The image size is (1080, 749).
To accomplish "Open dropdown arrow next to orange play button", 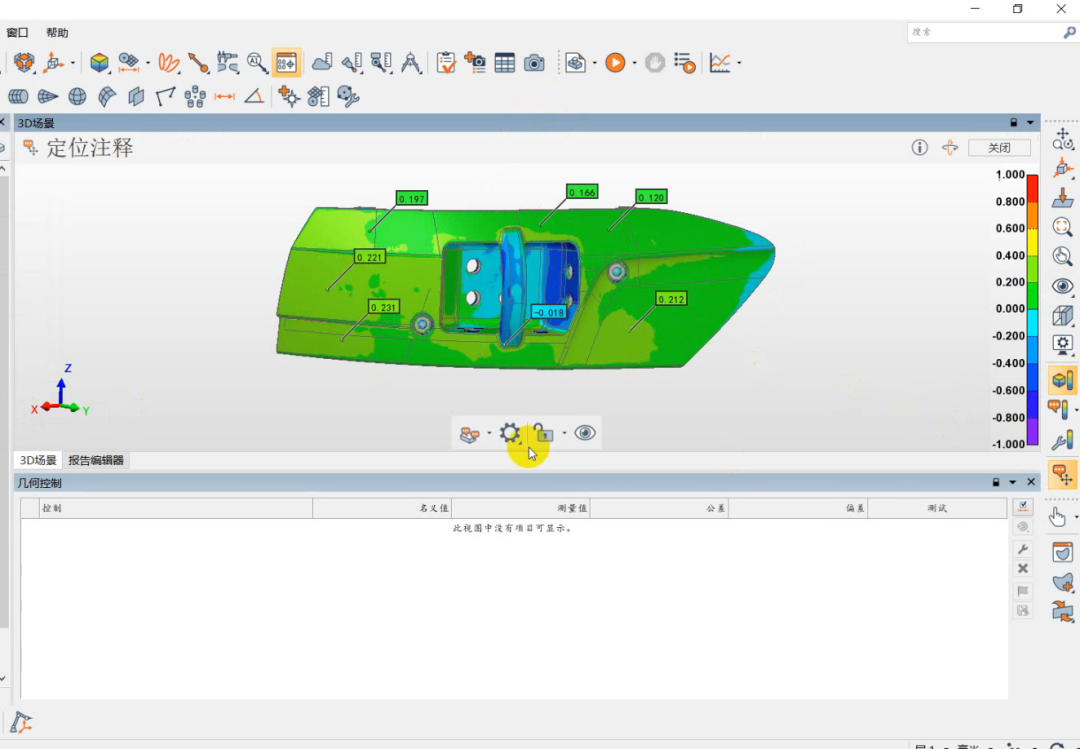I will coord(634,64).
